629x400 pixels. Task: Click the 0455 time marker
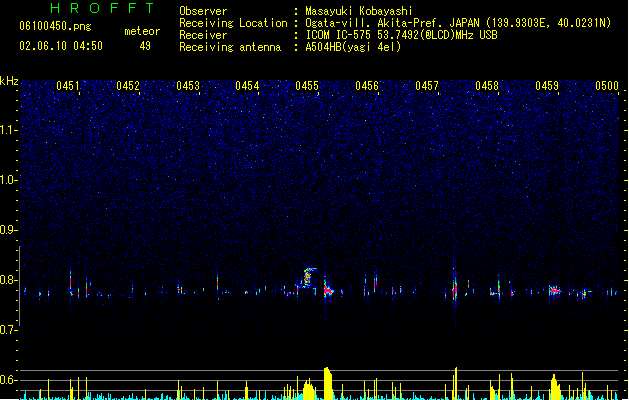[x=307, y=86]
